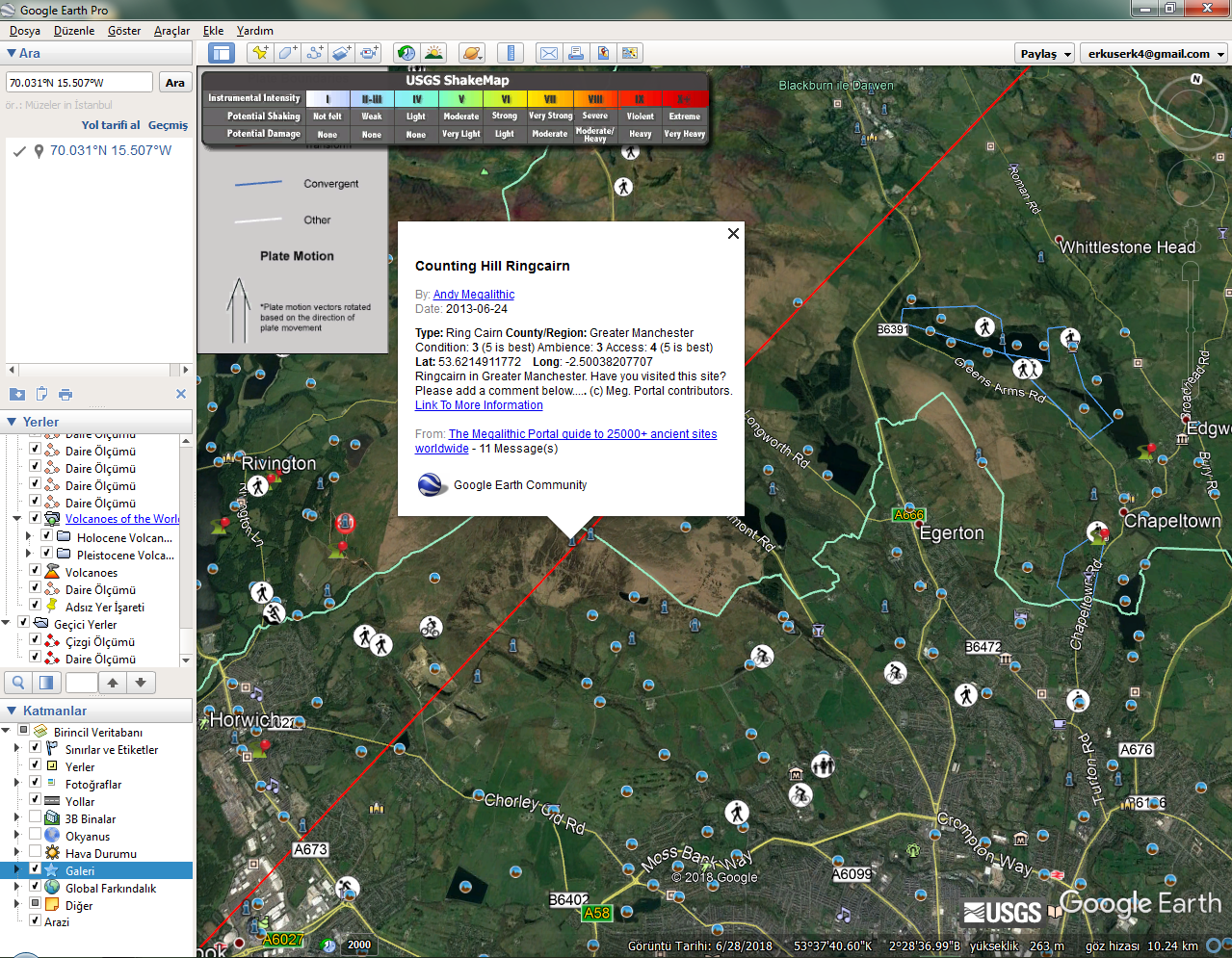Click the Yerler panel vertical scrollbar
1232x958 pixels.
point(186,549)
